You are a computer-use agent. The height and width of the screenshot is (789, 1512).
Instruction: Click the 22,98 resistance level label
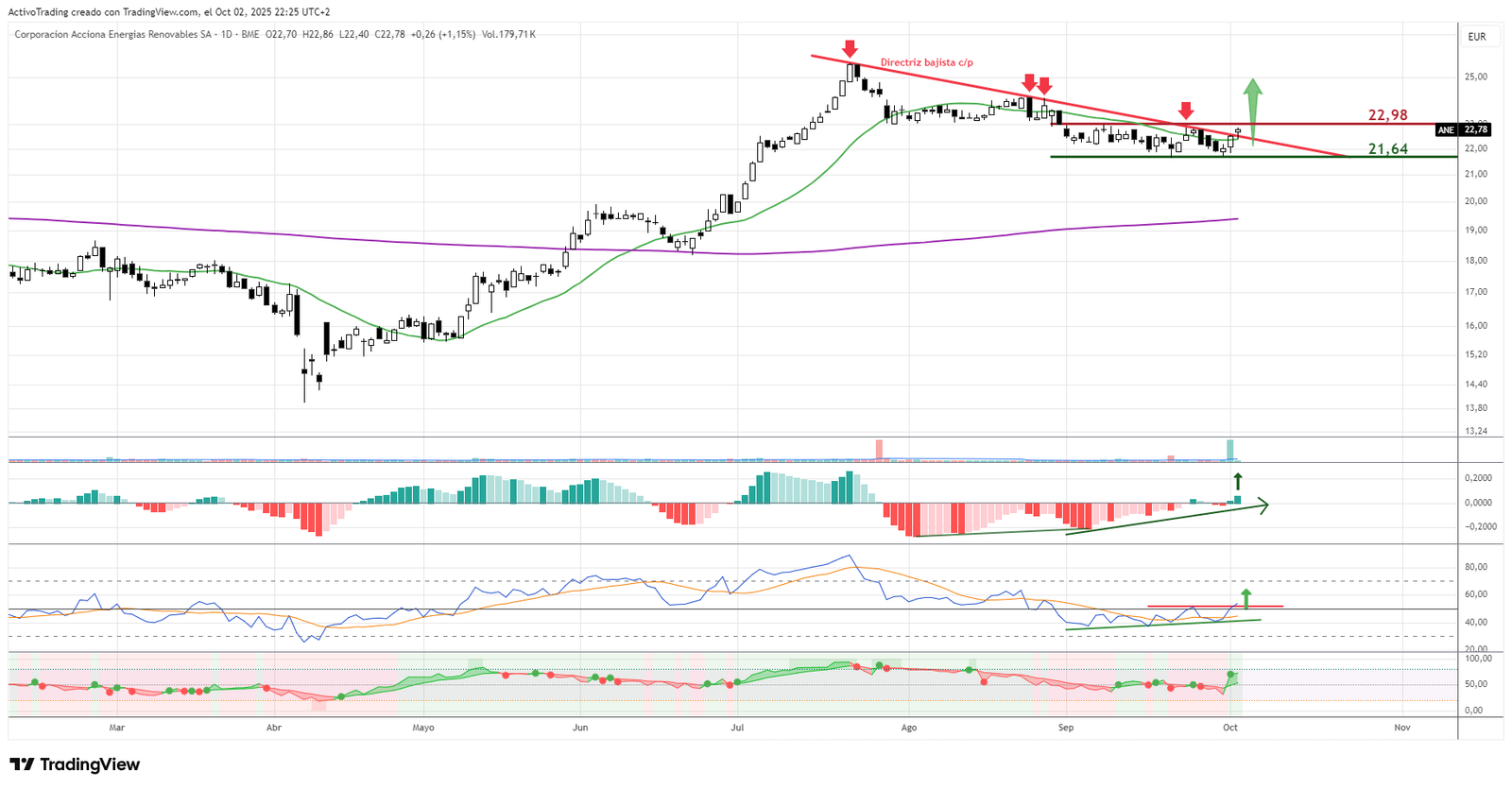pyautogui.click(x=1387, y=115)
